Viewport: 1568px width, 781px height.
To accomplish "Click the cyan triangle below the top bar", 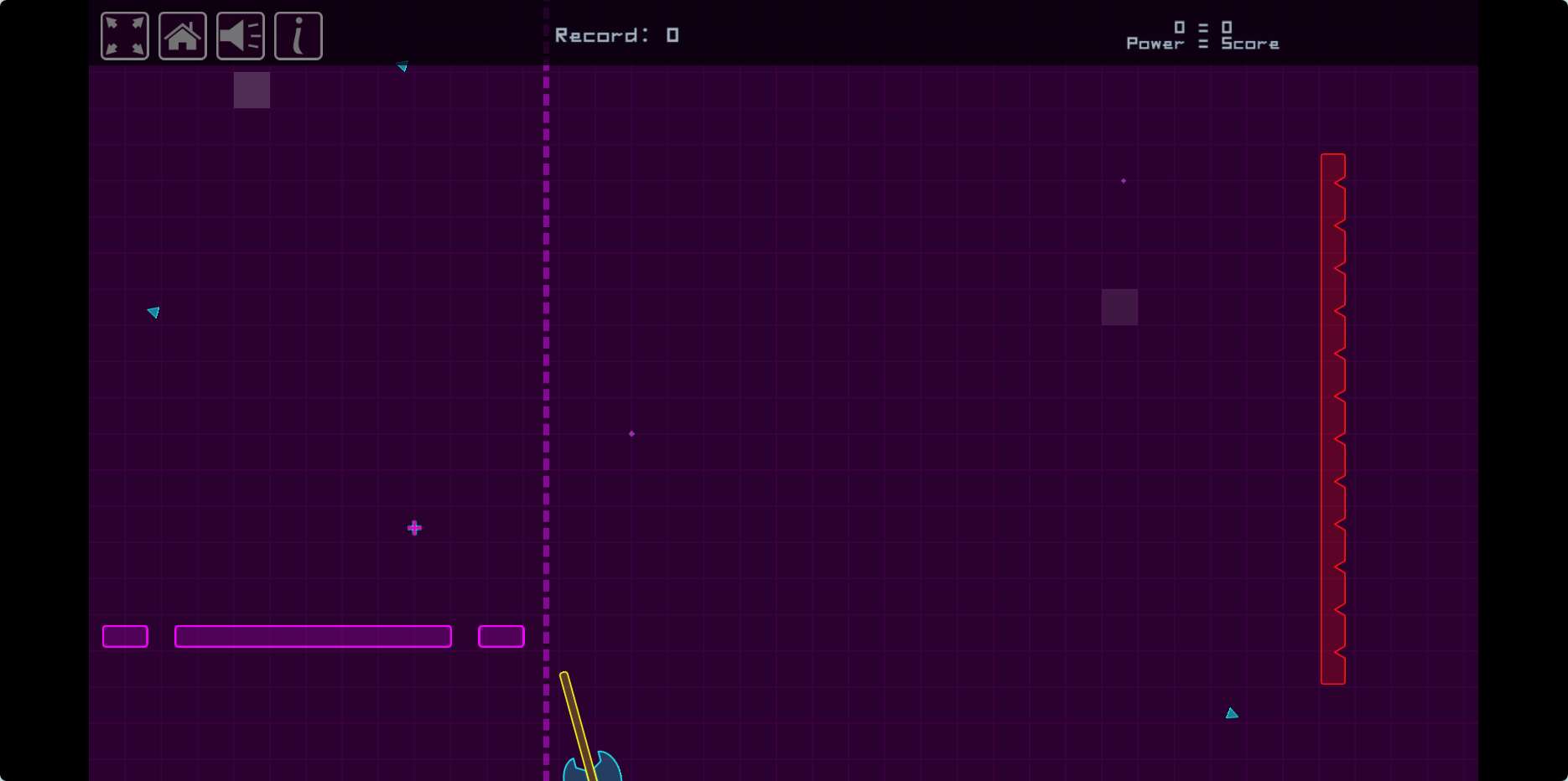I will point(403,67).
